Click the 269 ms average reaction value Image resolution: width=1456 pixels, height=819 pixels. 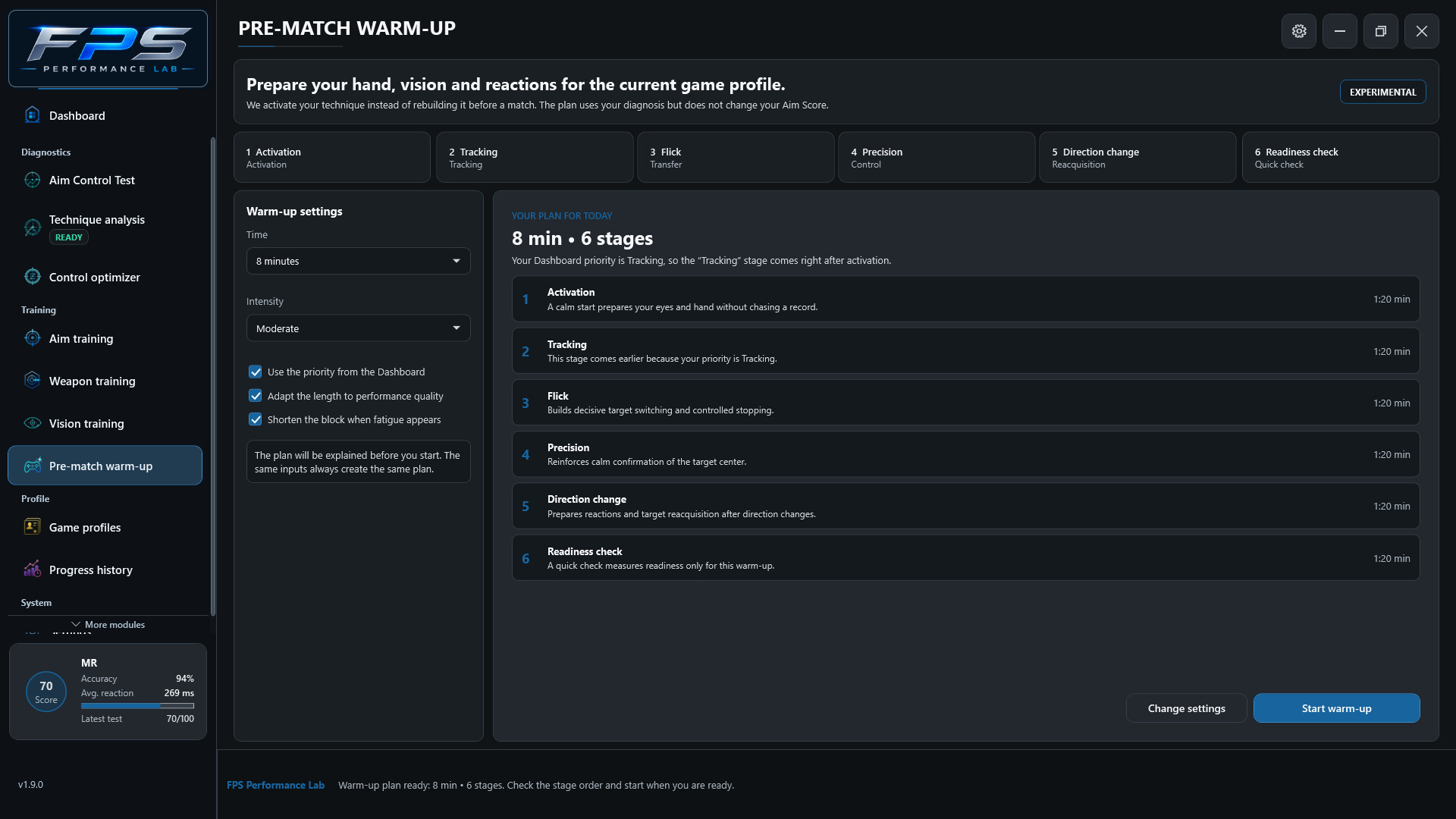point(179,693)
